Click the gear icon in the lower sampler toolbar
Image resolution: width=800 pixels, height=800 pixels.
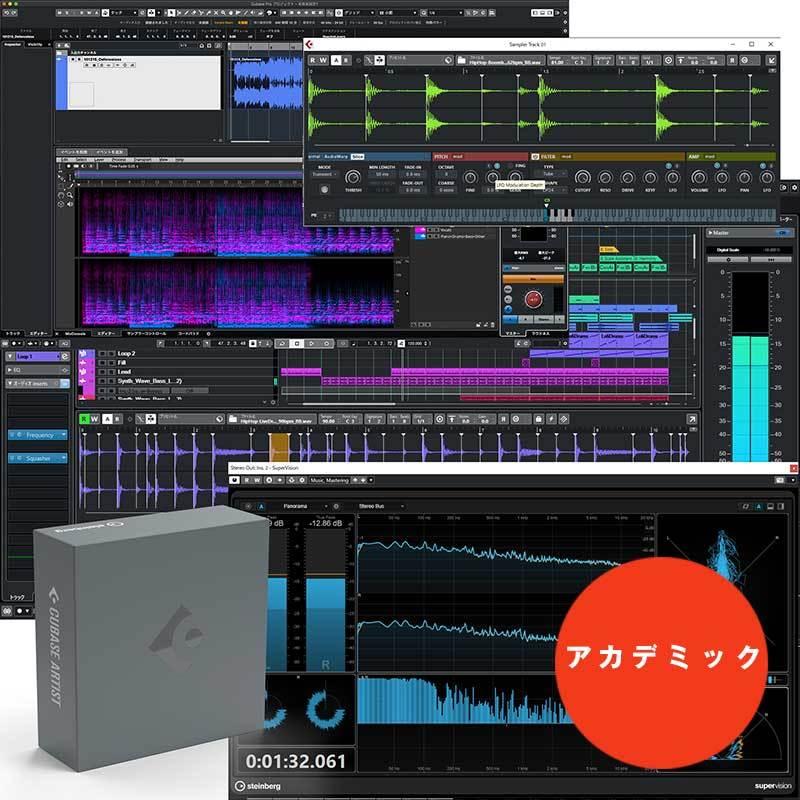[516, 419]
